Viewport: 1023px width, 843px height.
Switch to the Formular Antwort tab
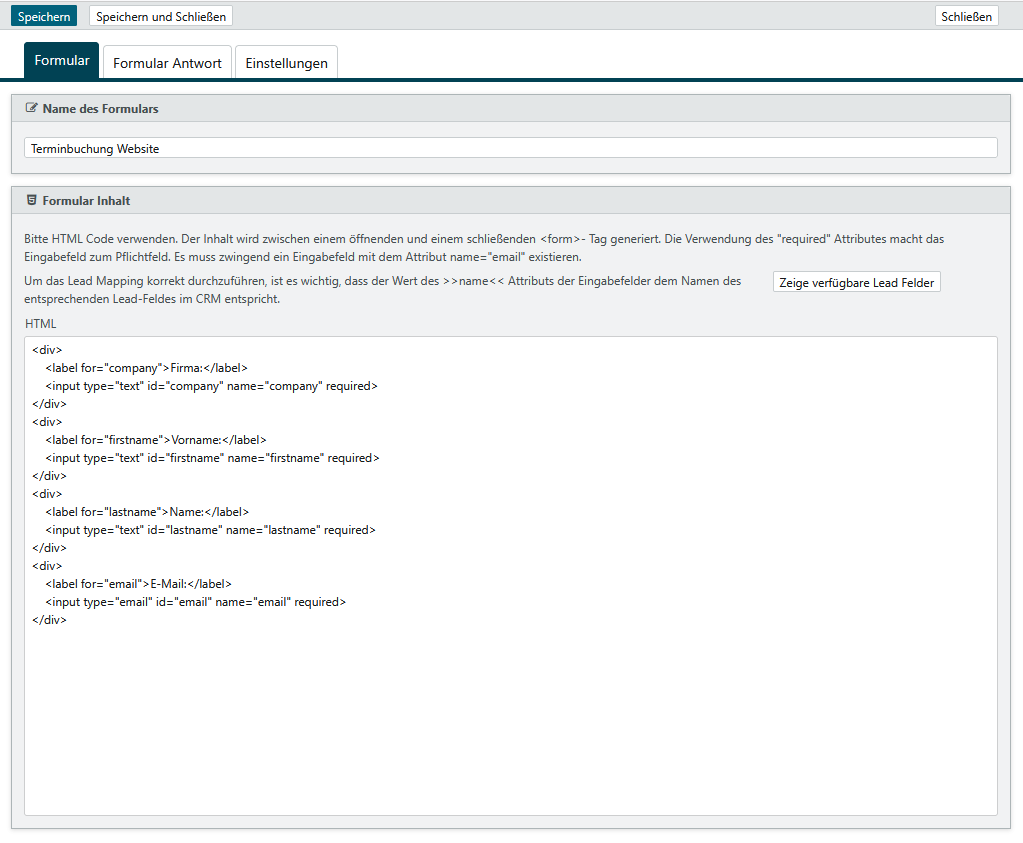pyautogui.click(x=167, y=63)
